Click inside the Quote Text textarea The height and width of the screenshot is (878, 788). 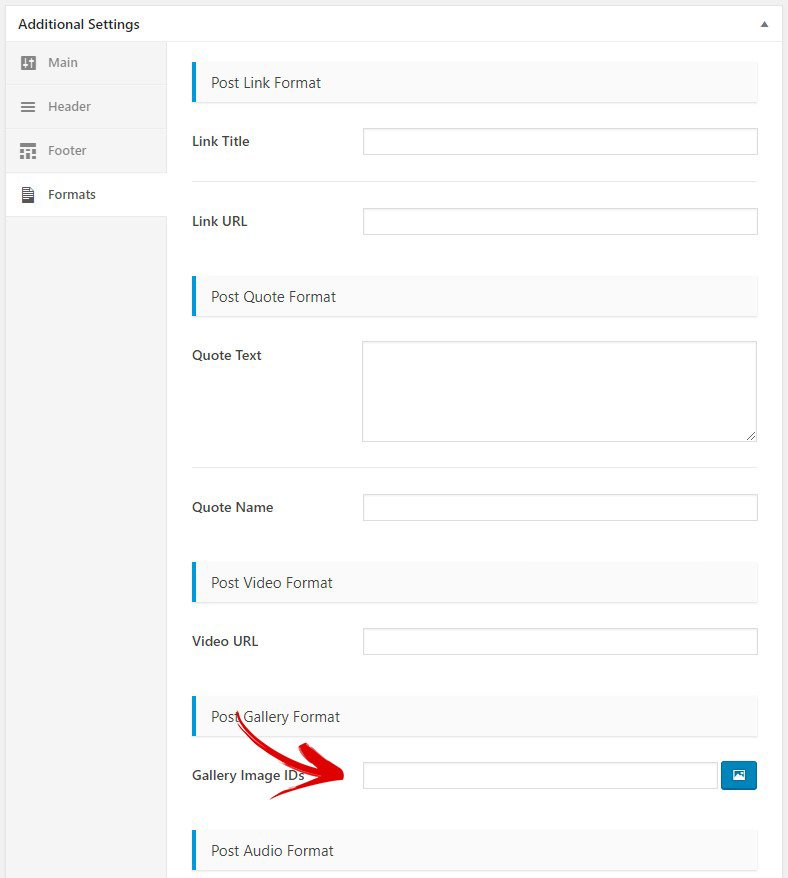pos(559,391)
